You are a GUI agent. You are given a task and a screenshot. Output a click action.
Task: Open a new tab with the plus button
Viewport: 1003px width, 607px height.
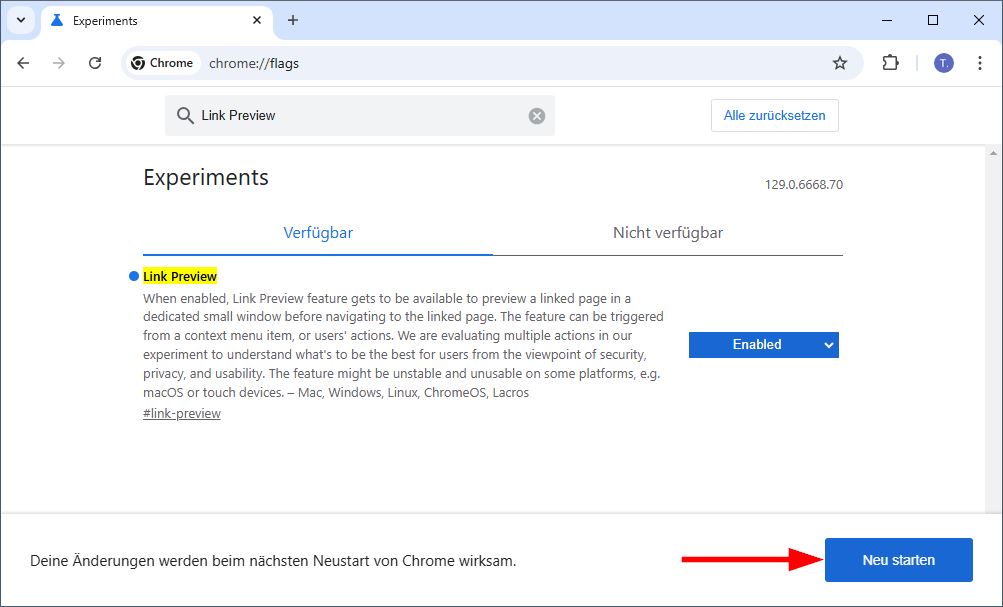(290, 20)
